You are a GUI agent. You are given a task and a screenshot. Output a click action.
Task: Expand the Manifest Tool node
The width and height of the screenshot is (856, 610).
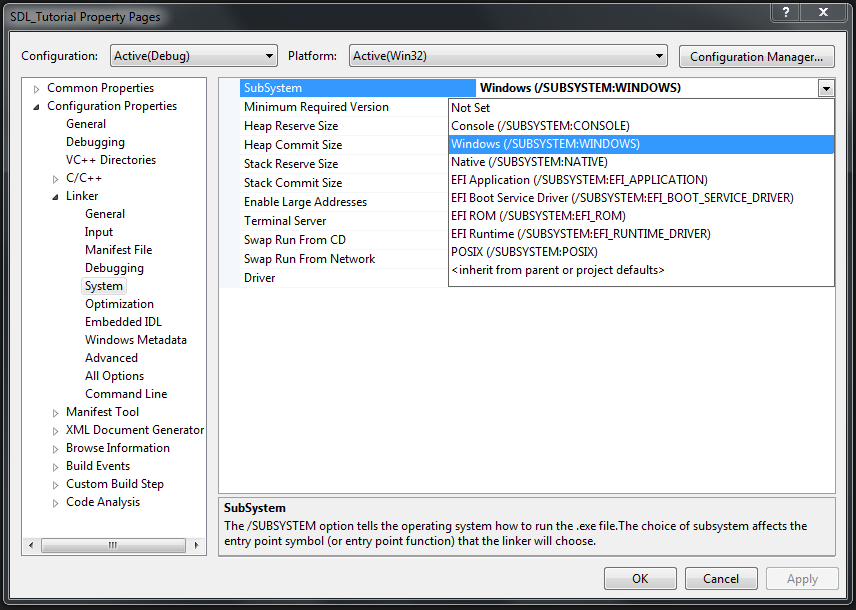(55, 413)
